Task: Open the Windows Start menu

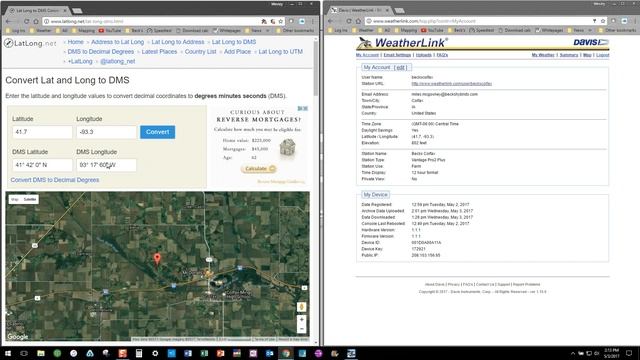Action: (x=7, y=353)
